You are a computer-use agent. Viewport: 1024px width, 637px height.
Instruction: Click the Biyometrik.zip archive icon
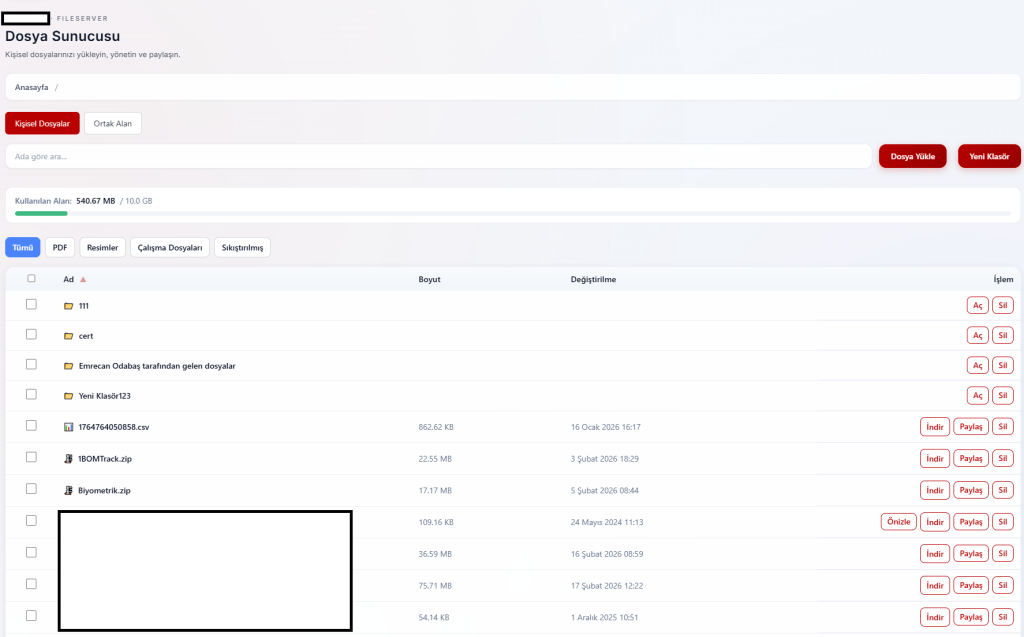click(68, 491)
